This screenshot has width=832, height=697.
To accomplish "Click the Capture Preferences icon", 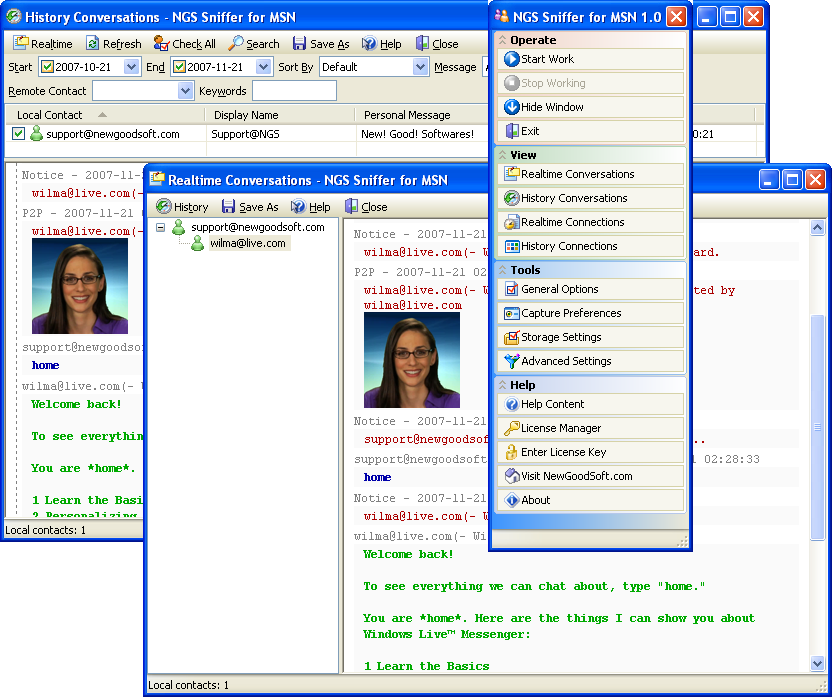I will (512, 313).
